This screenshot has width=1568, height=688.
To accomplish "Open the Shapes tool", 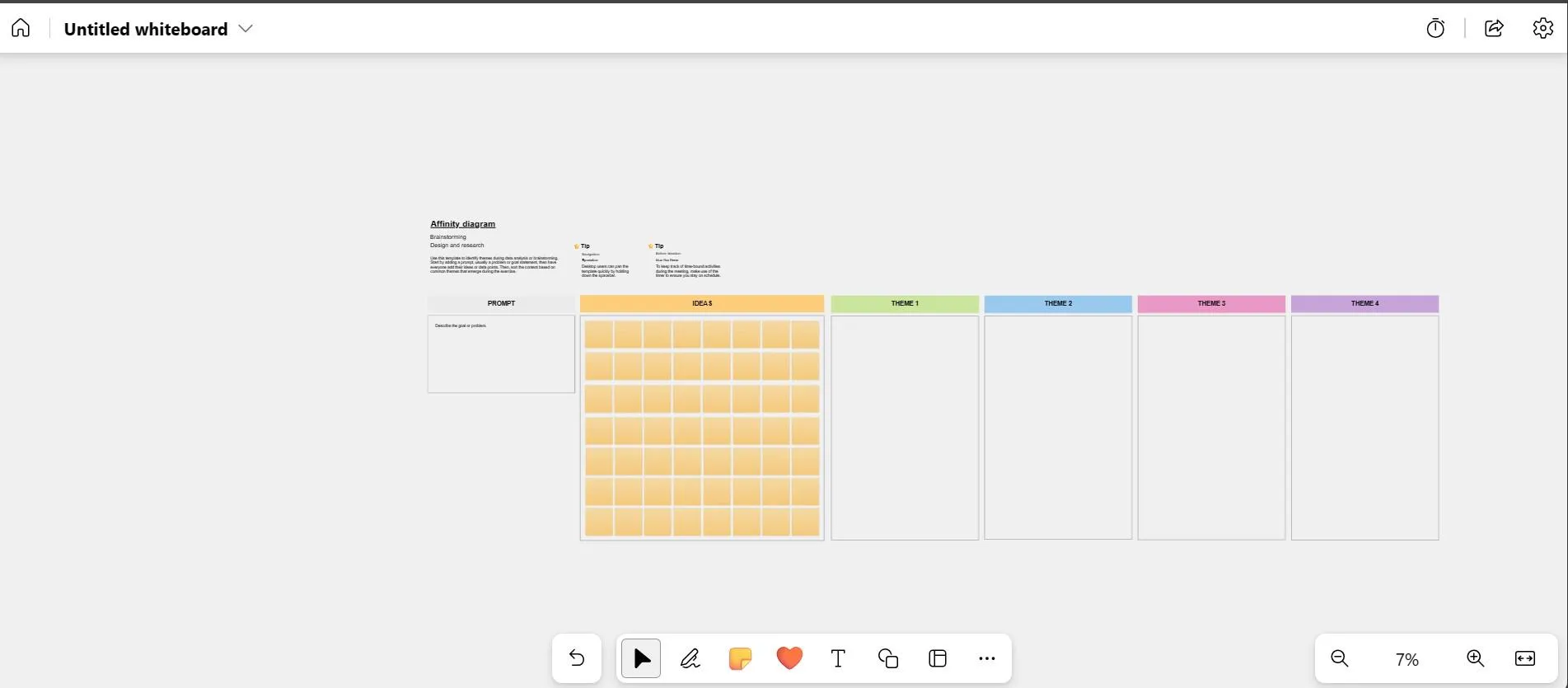I will pyautogui.click(x=887, y=658).
